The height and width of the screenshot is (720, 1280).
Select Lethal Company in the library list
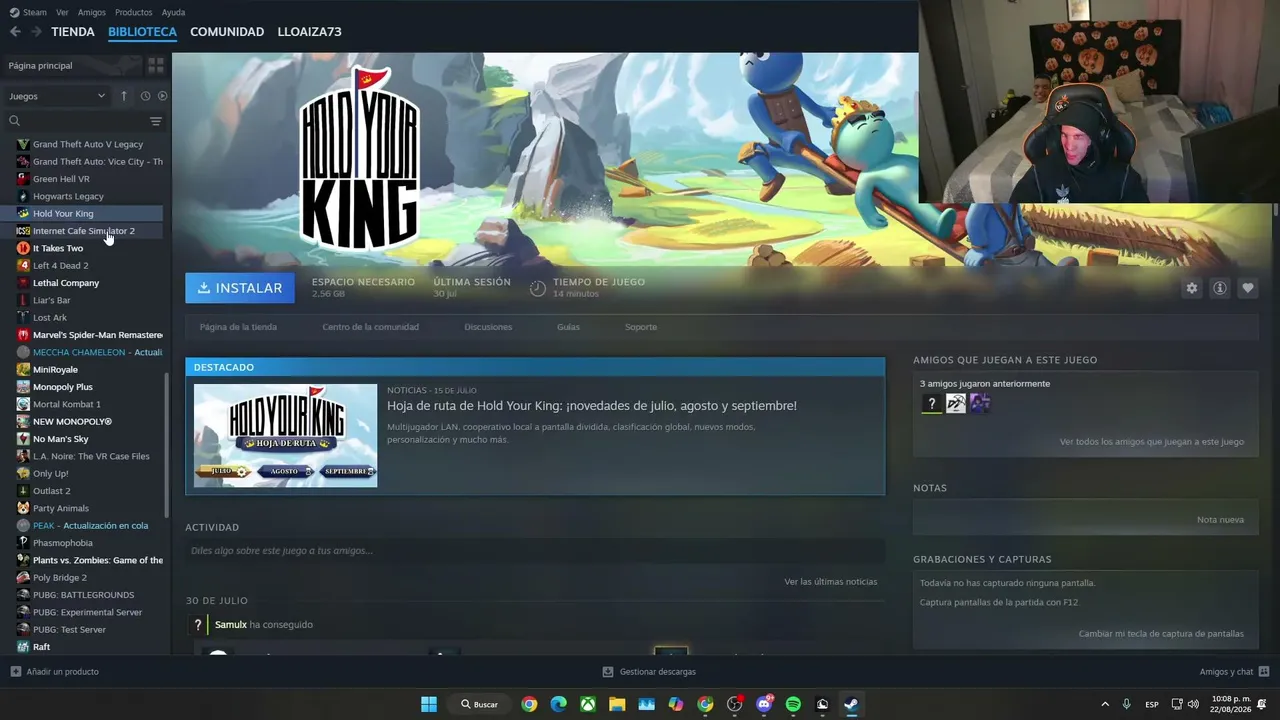66,283
